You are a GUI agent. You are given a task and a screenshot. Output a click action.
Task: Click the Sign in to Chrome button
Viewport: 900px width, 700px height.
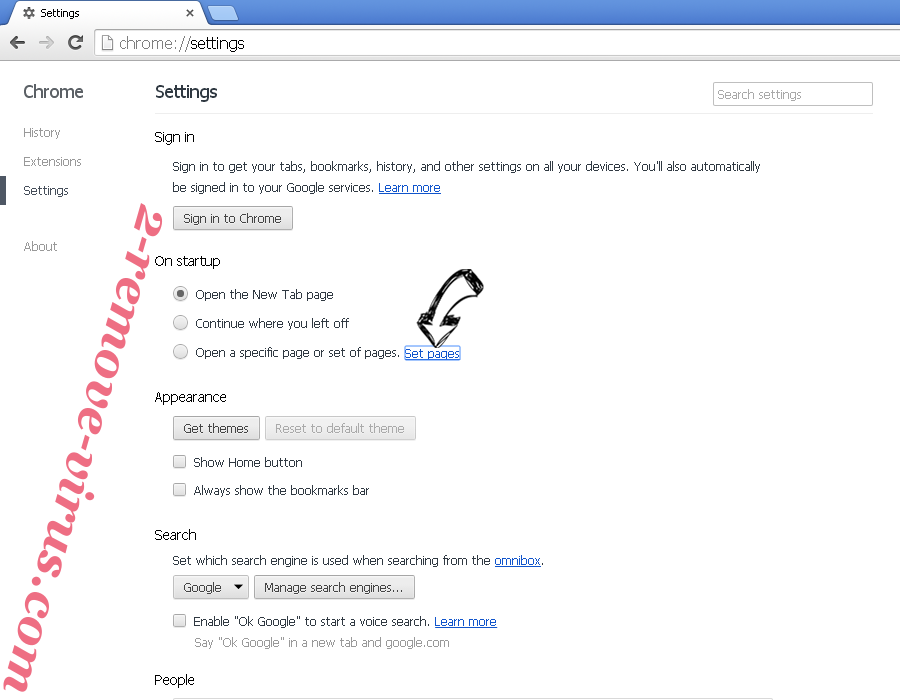232,219
